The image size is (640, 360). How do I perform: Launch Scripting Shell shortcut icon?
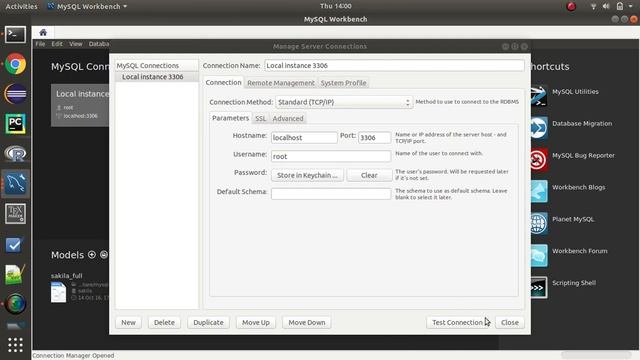click(539, 287)
